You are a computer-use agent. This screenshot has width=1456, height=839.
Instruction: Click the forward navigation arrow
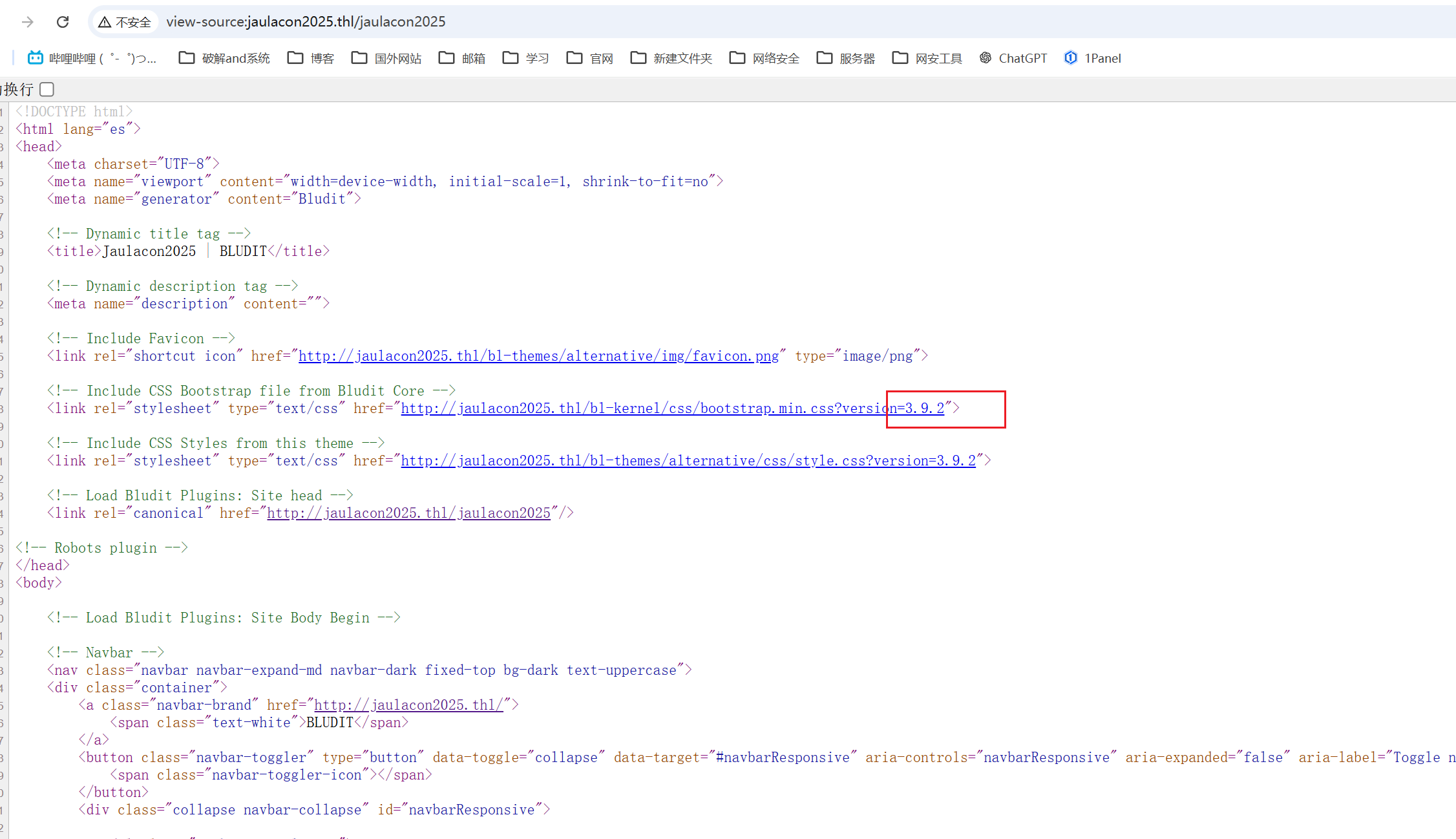(x=27, y=22)
